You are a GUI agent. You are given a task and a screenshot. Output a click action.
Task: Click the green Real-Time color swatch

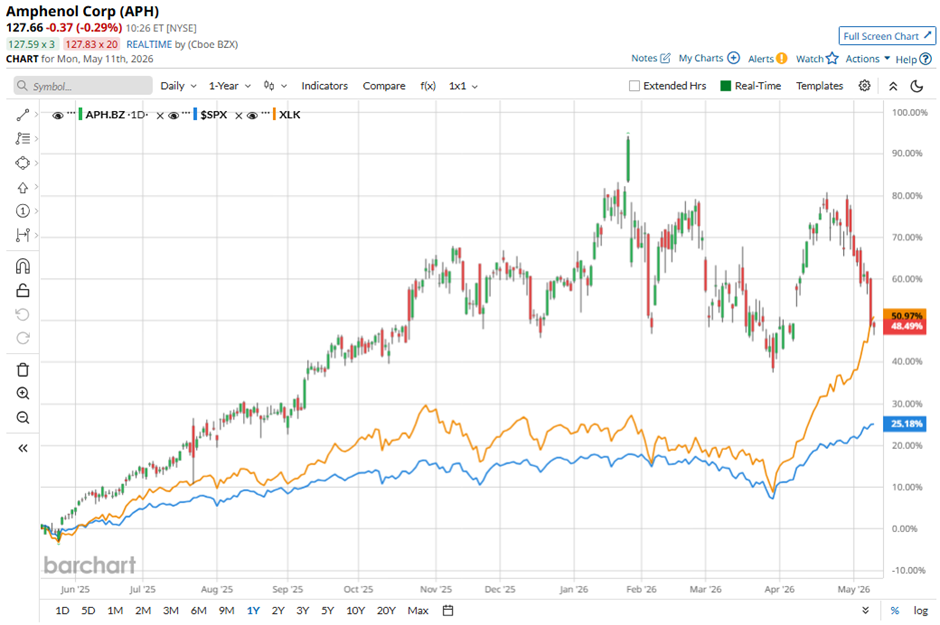(x=725, y=86)
